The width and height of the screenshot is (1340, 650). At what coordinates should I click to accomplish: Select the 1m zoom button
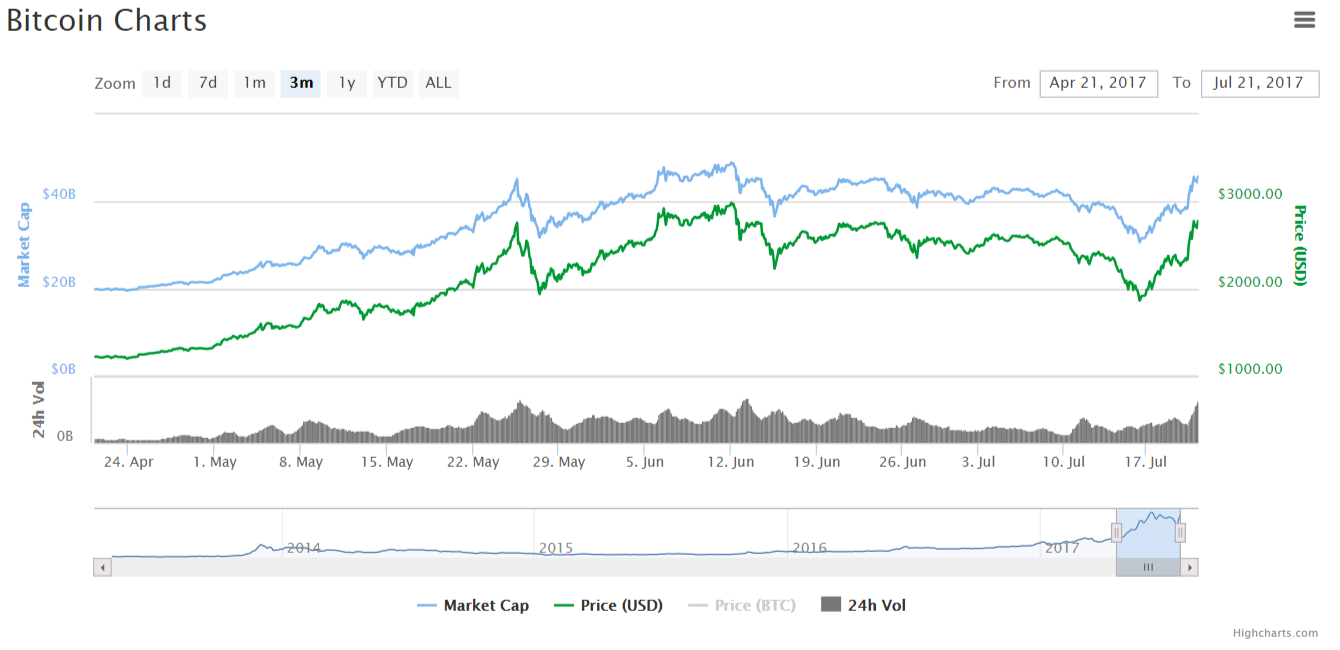tap(254, 83)
